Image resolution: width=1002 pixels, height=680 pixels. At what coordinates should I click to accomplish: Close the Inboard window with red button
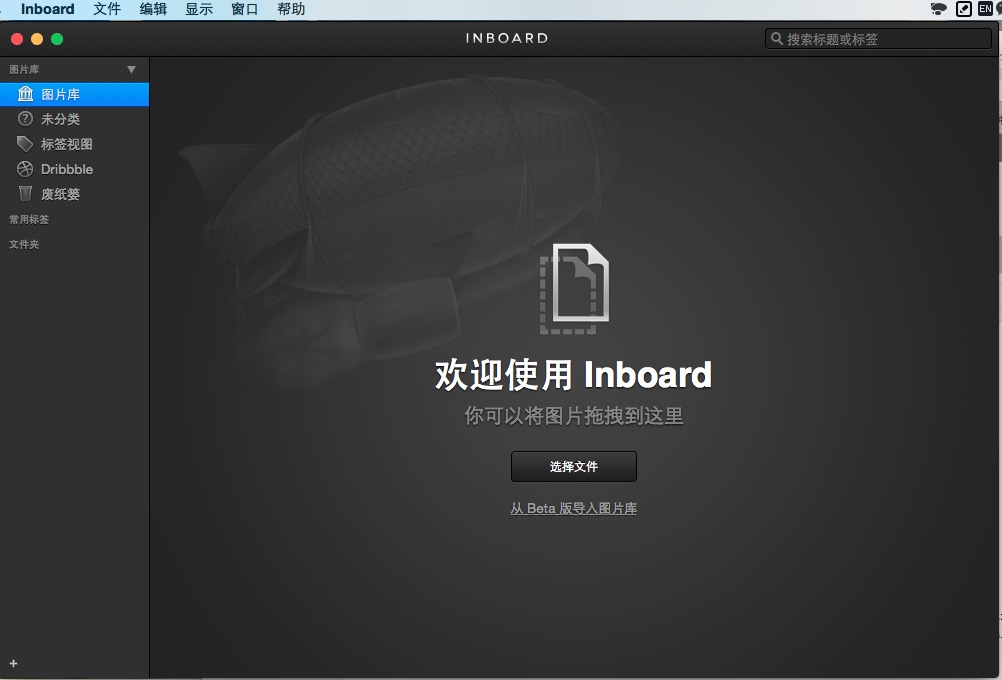(17, 39)
